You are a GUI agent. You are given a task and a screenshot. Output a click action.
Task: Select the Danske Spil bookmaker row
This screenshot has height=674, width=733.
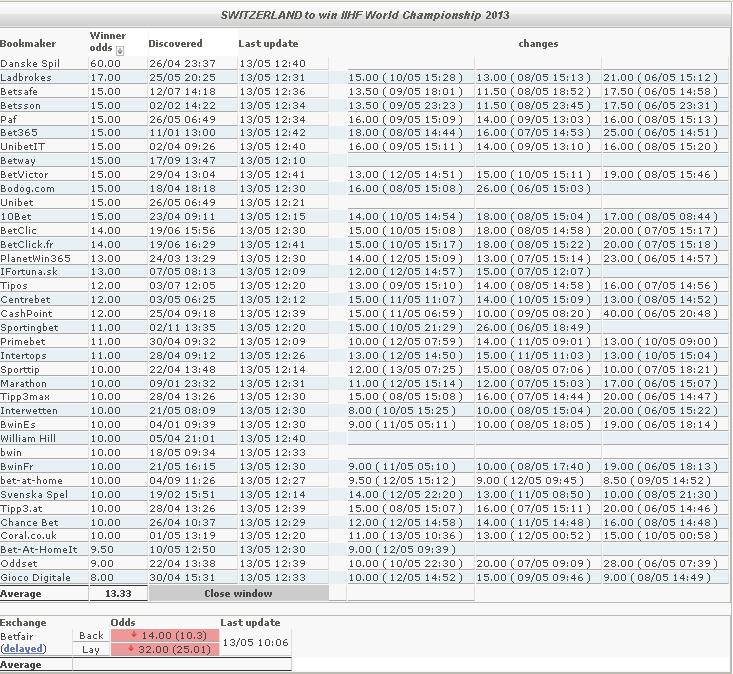point(30,64)
